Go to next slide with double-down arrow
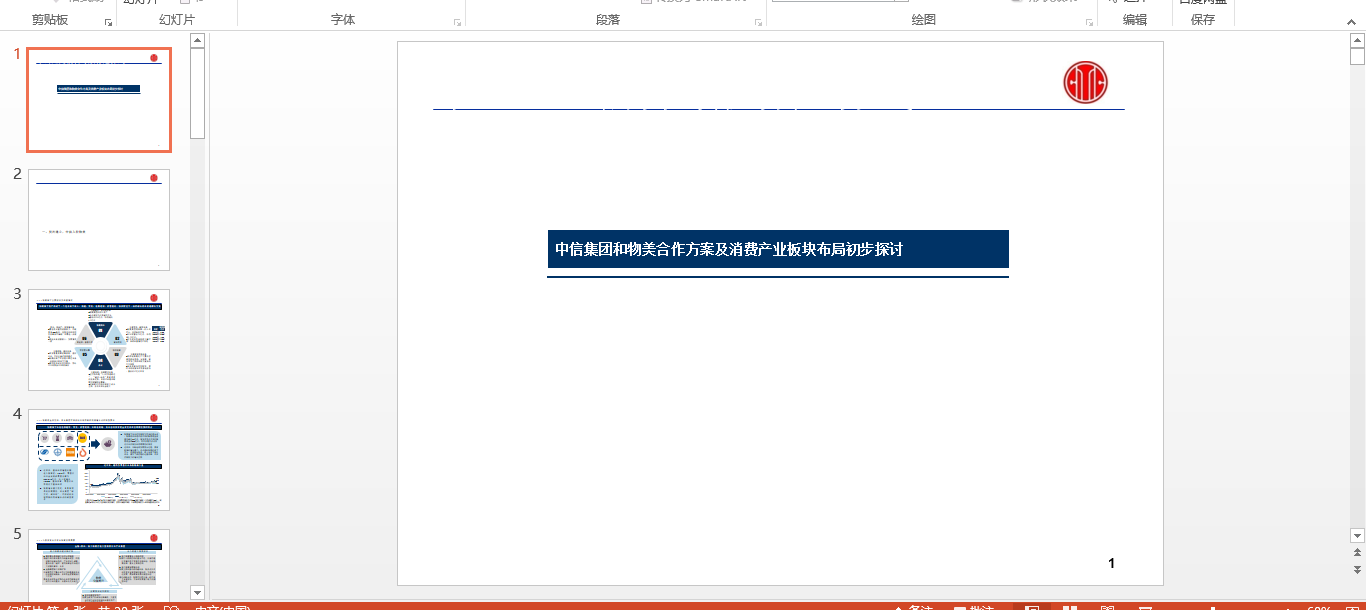1366x610 pixels. point(1357,569)
